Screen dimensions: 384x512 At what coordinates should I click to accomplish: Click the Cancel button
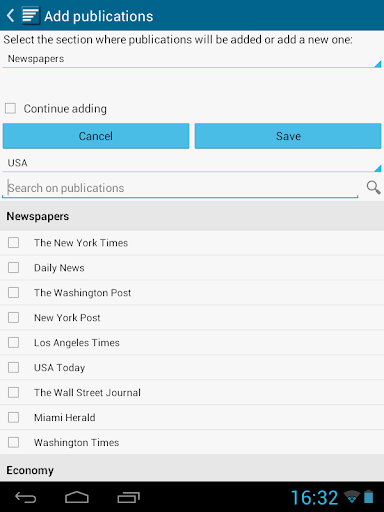pyautogui.click(x=96, y=136)
